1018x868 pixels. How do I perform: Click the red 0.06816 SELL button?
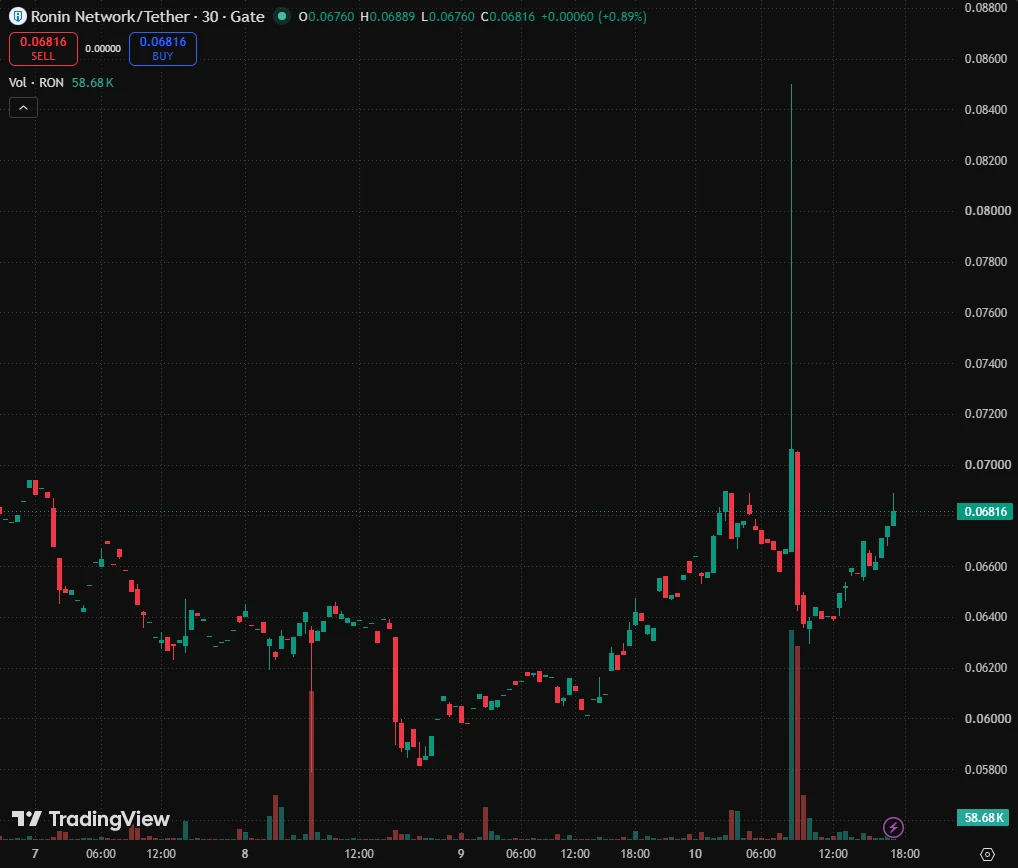pos(43,49)
